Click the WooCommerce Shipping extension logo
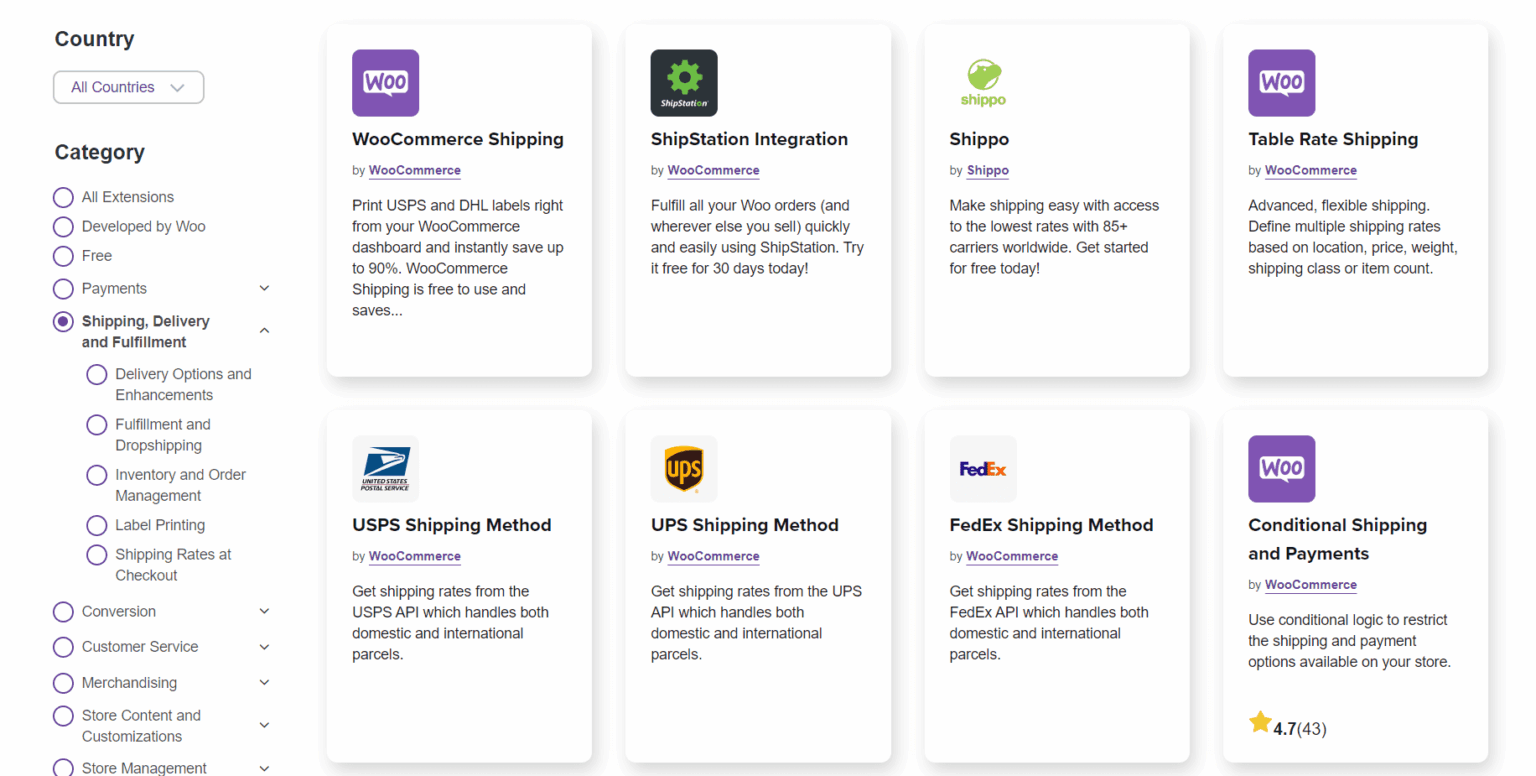1536x776 pixels. coord(385,82)
